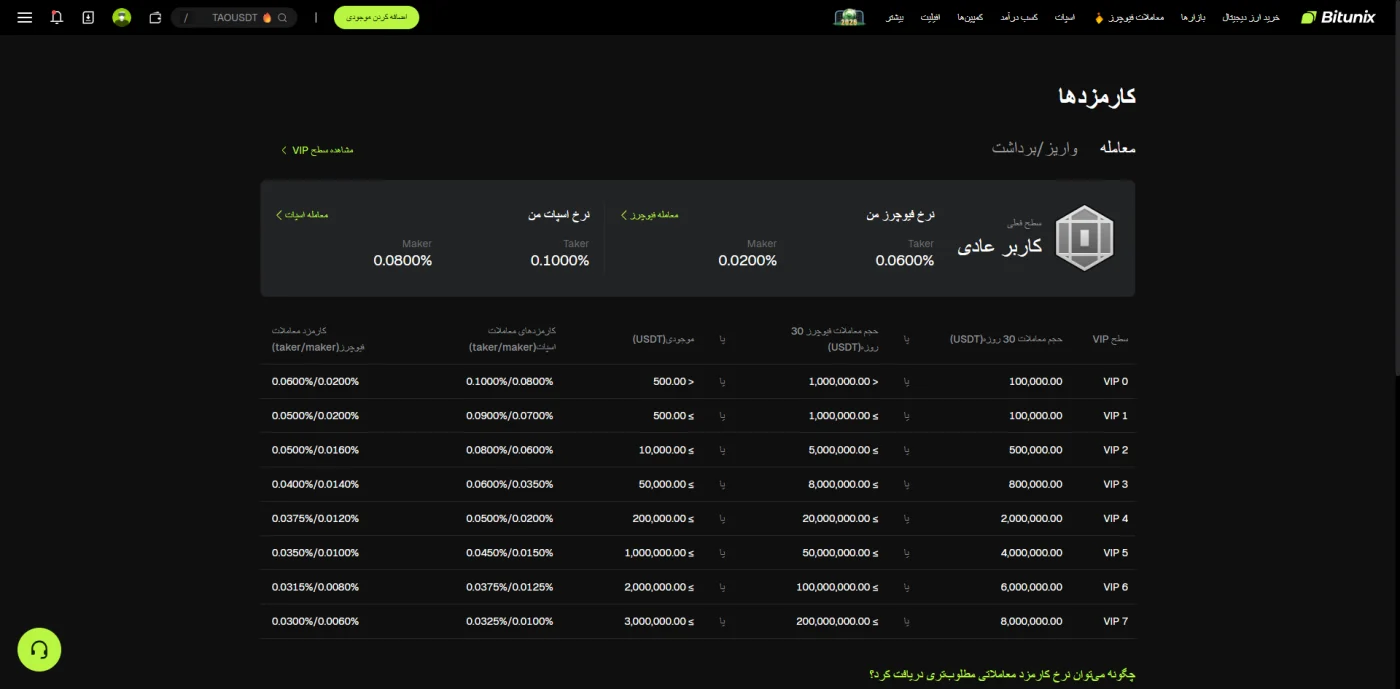Screen dimensions: 1400x689
Task: Click the 0.0900%/0.0700% spot fee cell
Action: [x=509, y=416]
